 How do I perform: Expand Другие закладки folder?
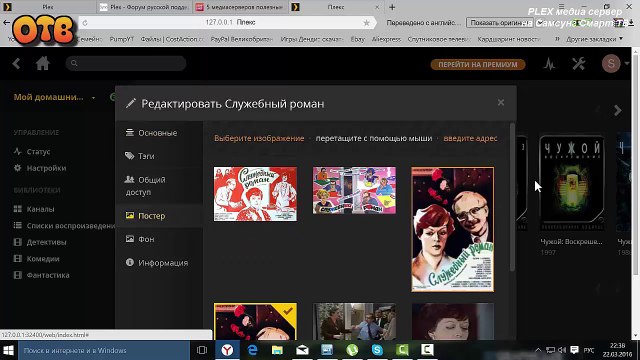[594, 39]
